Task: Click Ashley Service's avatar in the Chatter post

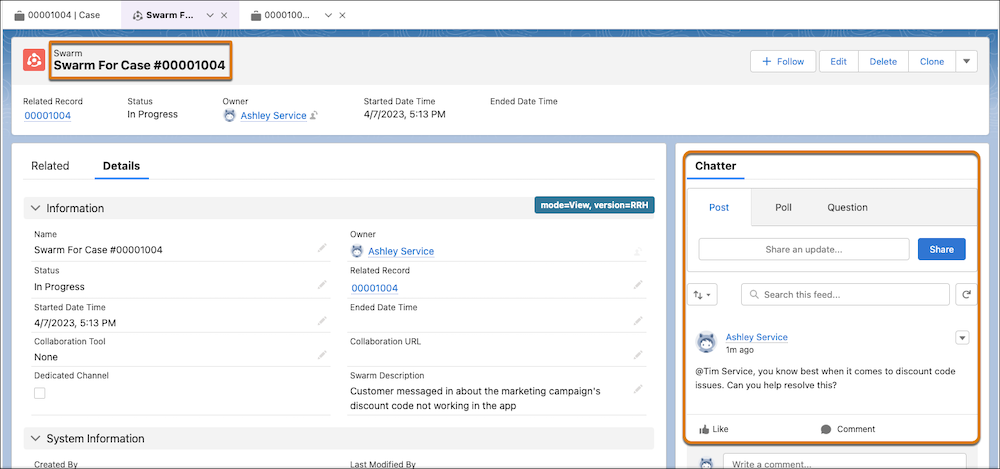Action: point(707,343)
